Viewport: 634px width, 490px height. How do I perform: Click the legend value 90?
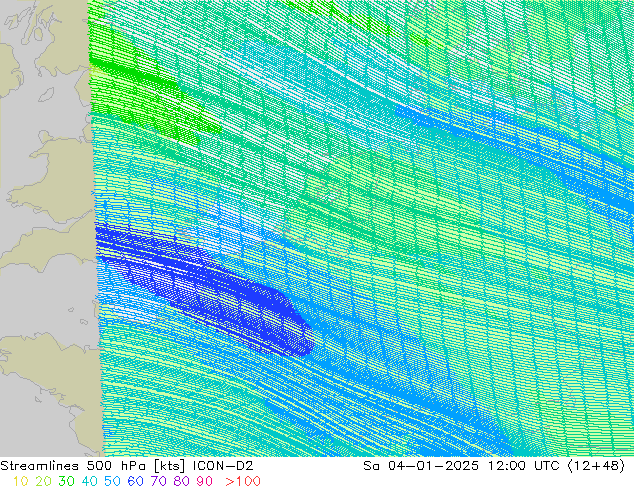205,481
